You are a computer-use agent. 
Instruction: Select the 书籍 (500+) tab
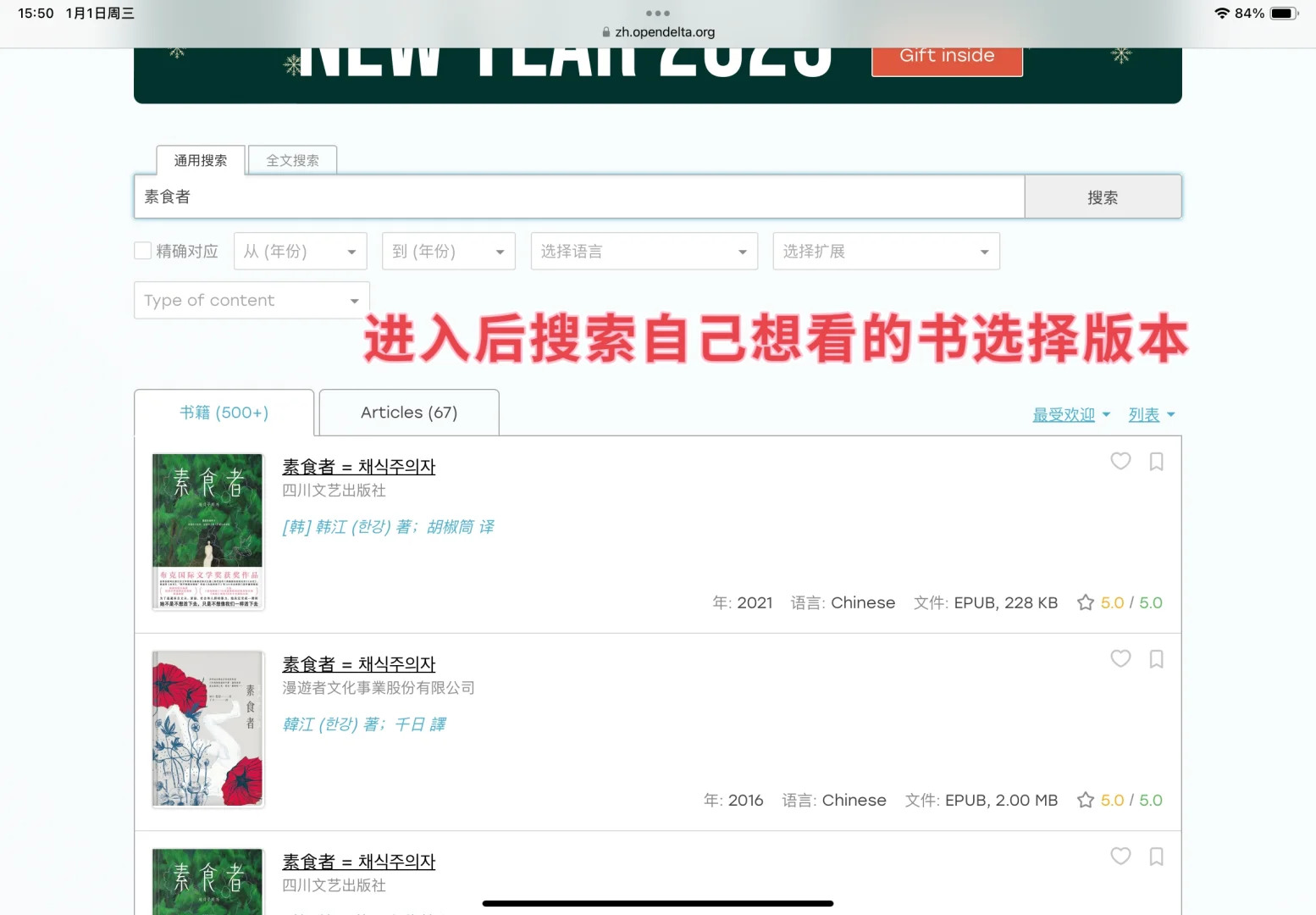click(x=224, y=413)
